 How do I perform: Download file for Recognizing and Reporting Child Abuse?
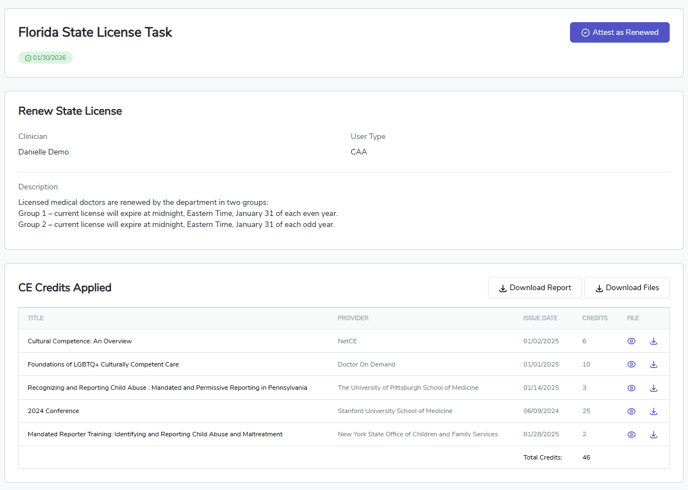coord(653,388)
